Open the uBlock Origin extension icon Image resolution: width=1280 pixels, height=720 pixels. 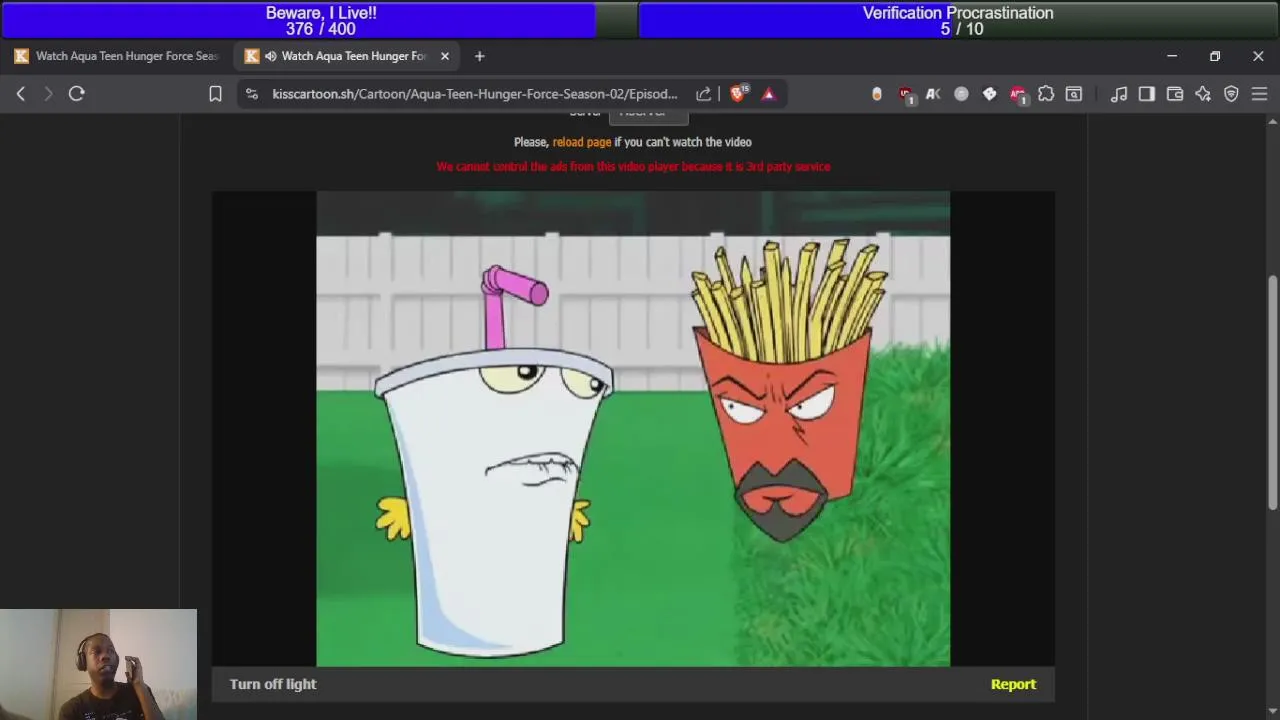click(x=906, y=94)
